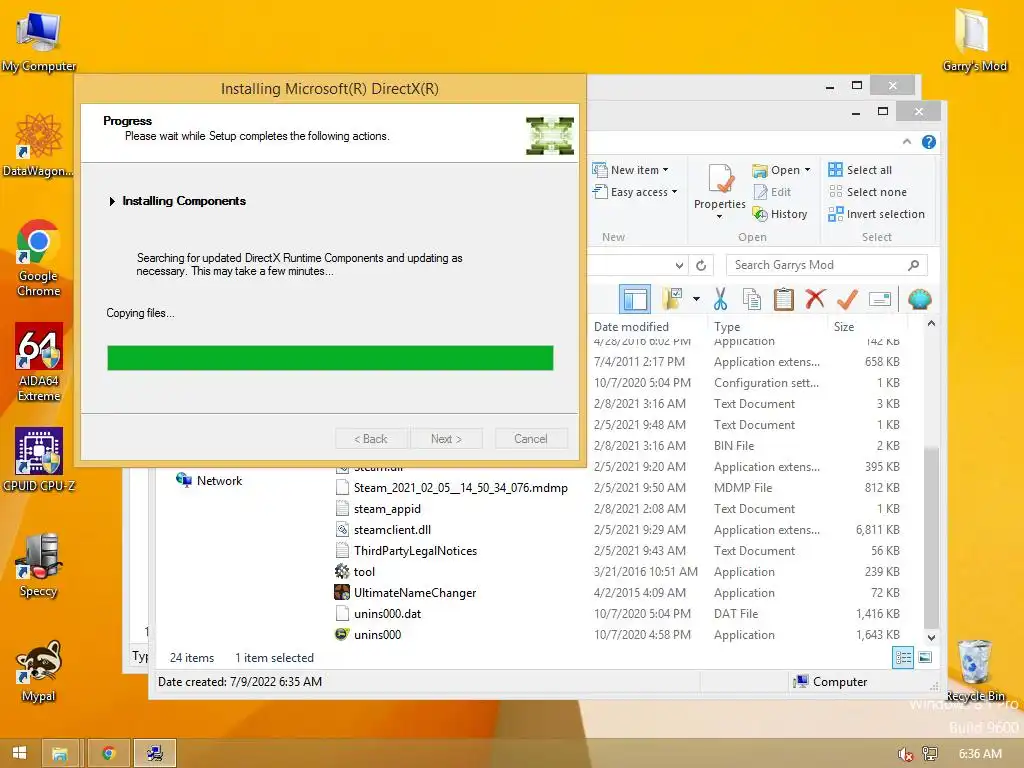1024x768 pixels.
Task: Select the steam_appid file
Action: pos(378,509)
